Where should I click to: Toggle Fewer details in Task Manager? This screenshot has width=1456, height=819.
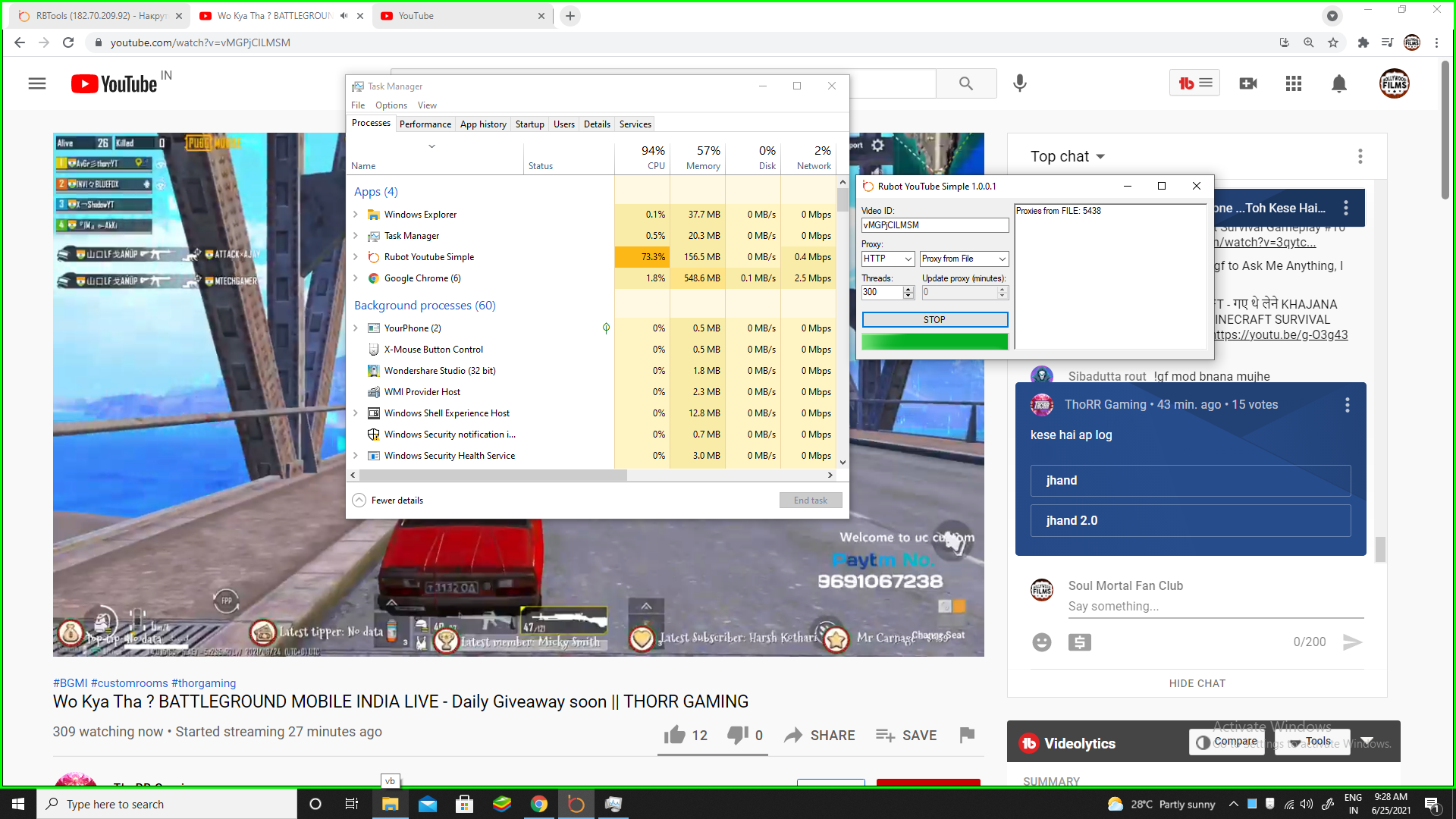point(388,500)
